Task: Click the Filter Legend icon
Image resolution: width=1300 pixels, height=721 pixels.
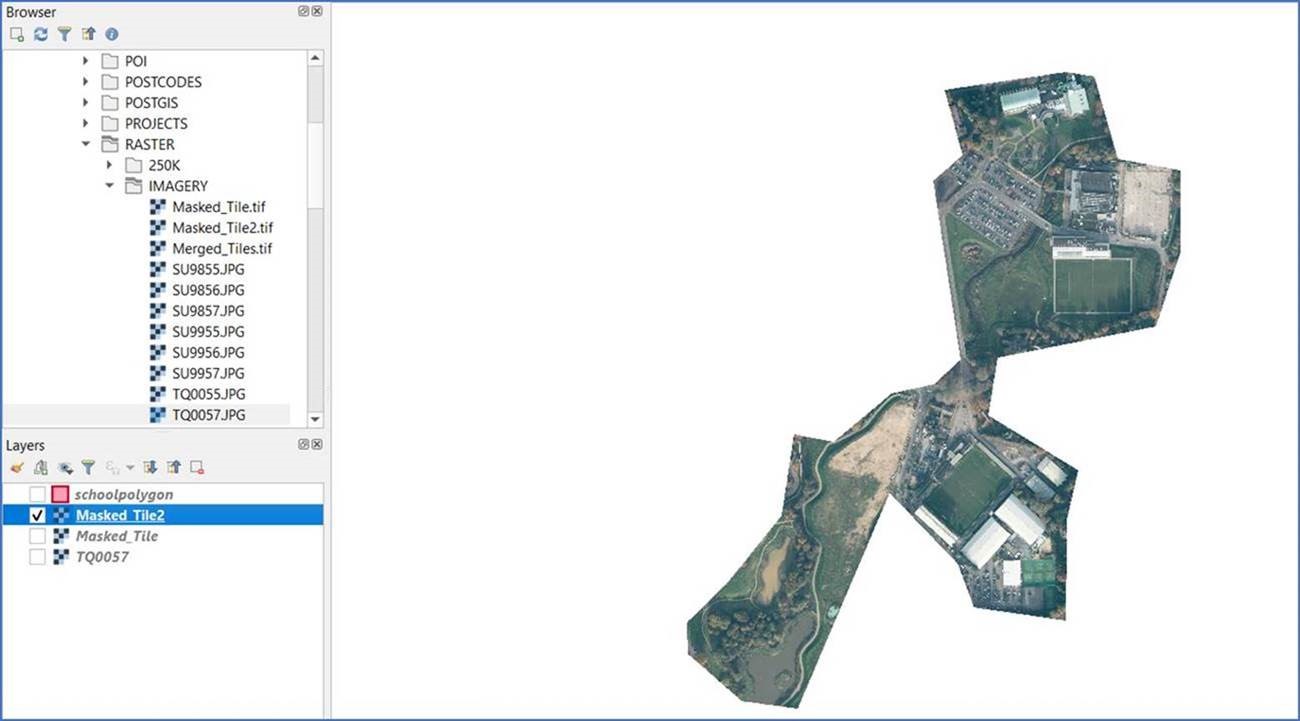Action: pyautogui.click(x=88, y=467)
